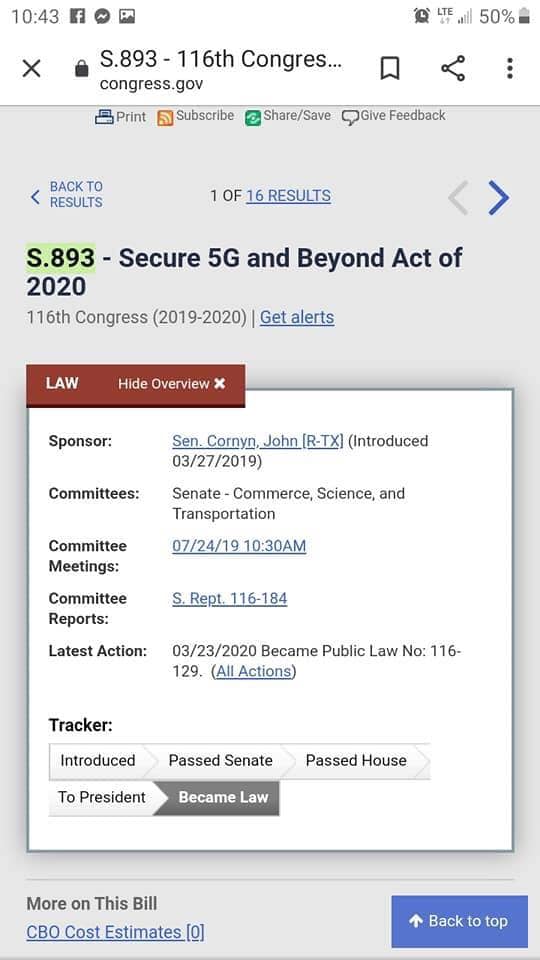Tap the Subscribe RSS icon

(165, 117)
